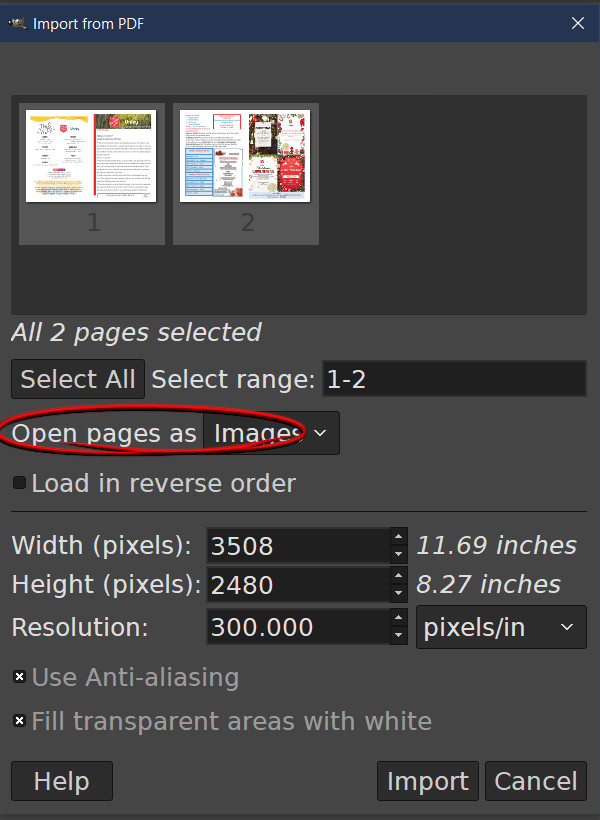The width and height of the screenshot is (600, 820).
Task: Click the Height (pixels) field
Action: [298, 585]
